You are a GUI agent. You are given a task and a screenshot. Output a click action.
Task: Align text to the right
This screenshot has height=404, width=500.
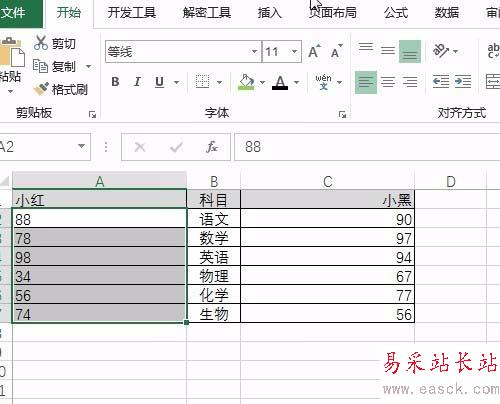click(x=410, y=82)
